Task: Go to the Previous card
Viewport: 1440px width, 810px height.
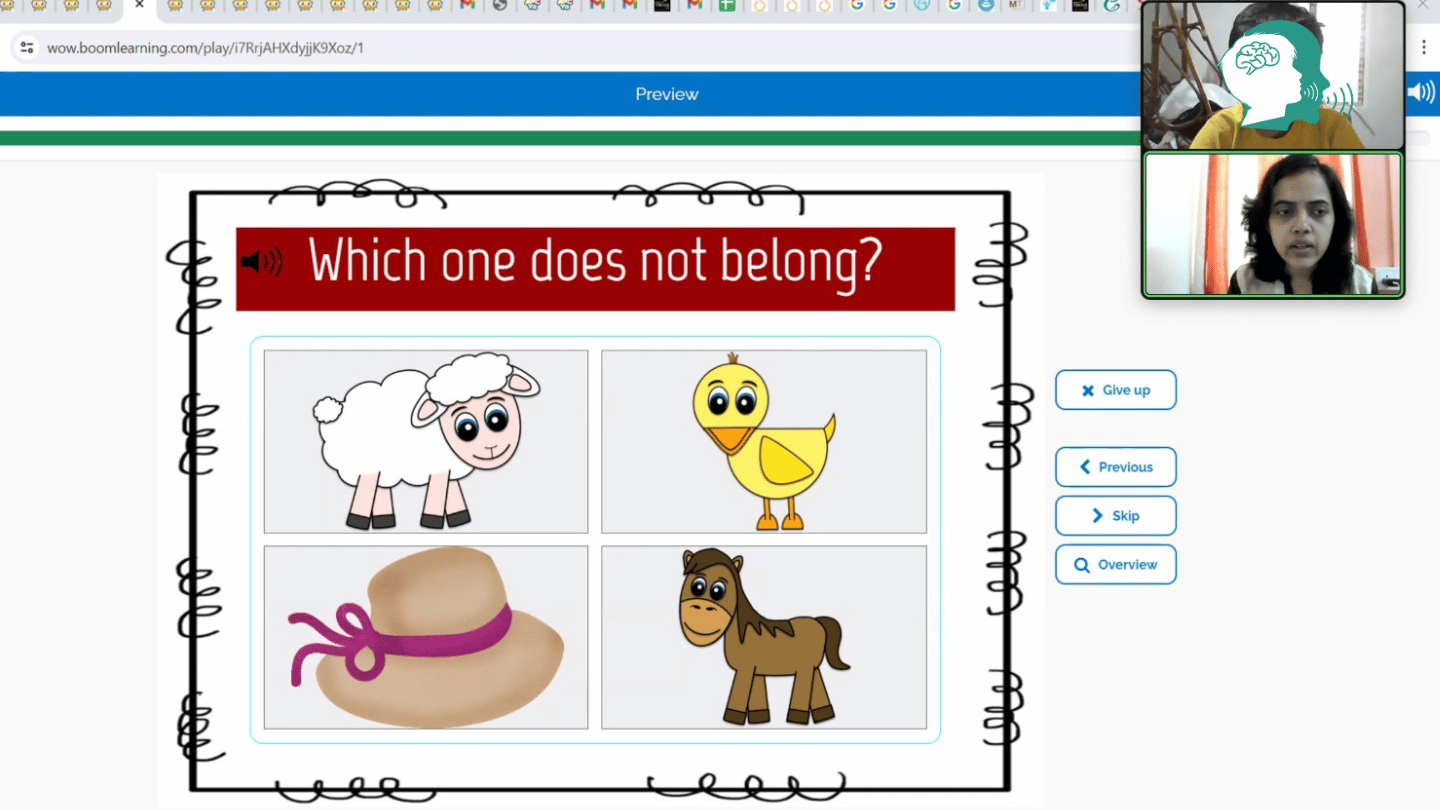Action: (1115, 467)
